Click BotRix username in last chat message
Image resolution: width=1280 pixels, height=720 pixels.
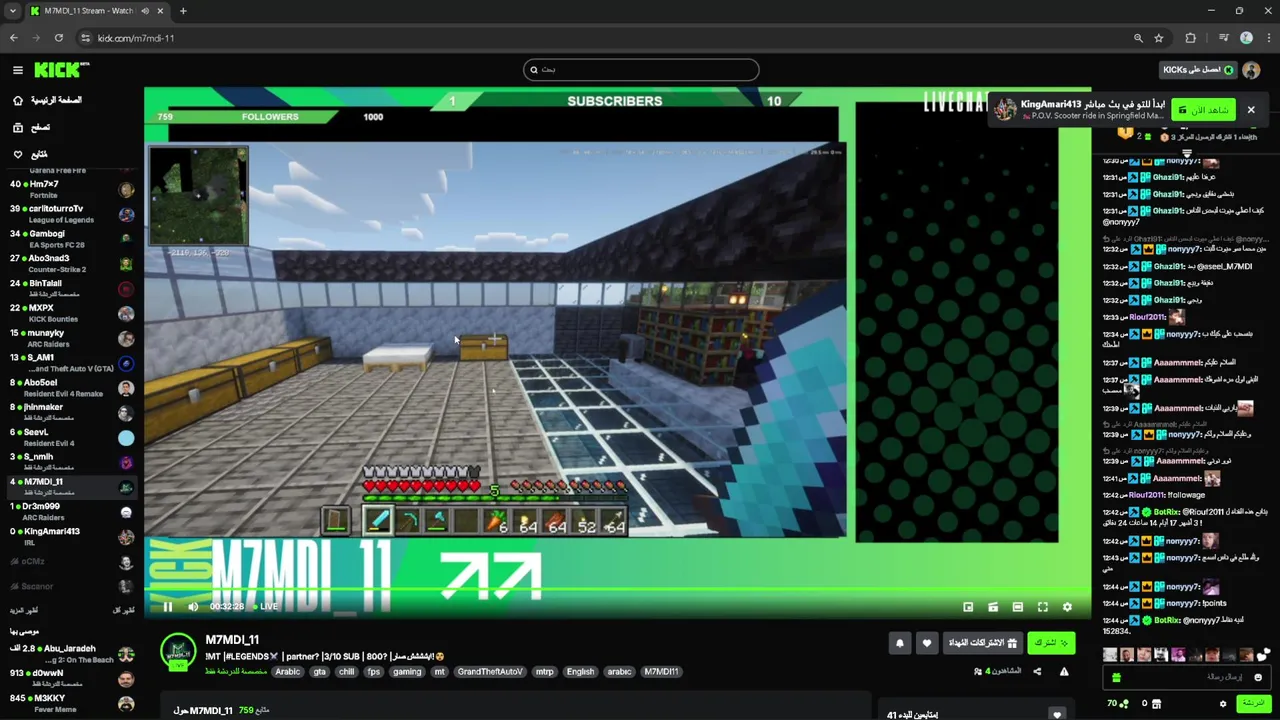pyautogui.click(x=1165, y=620)
